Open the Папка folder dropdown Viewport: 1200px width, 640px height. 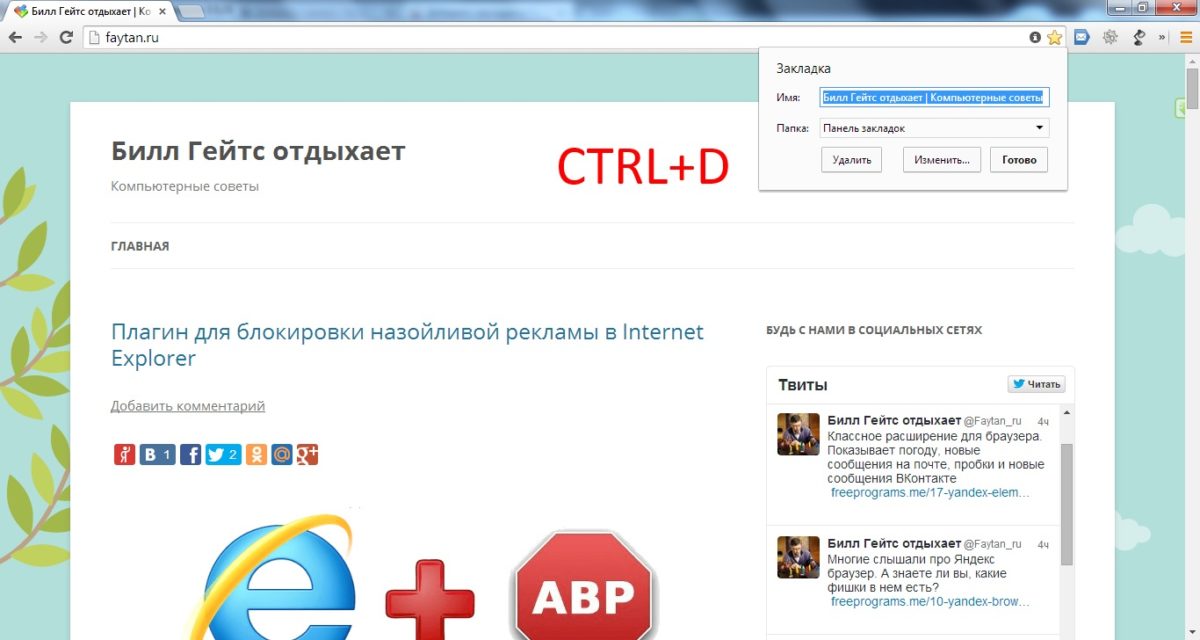click(934, 128)
